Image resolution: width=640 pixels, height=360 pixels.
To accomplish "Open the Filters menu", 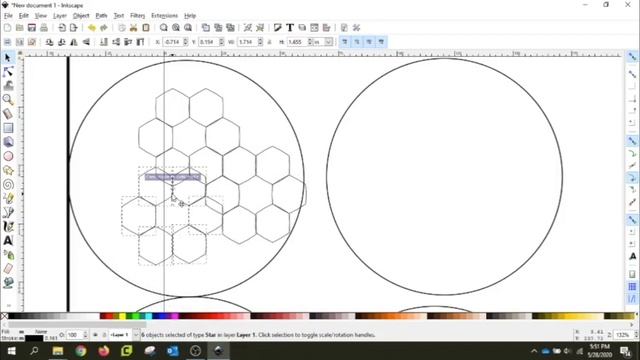I will [138, 16].
